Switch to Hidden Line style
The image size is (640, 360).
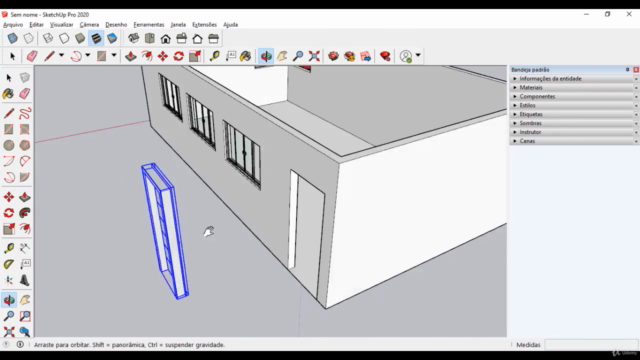tap(64, 38)
